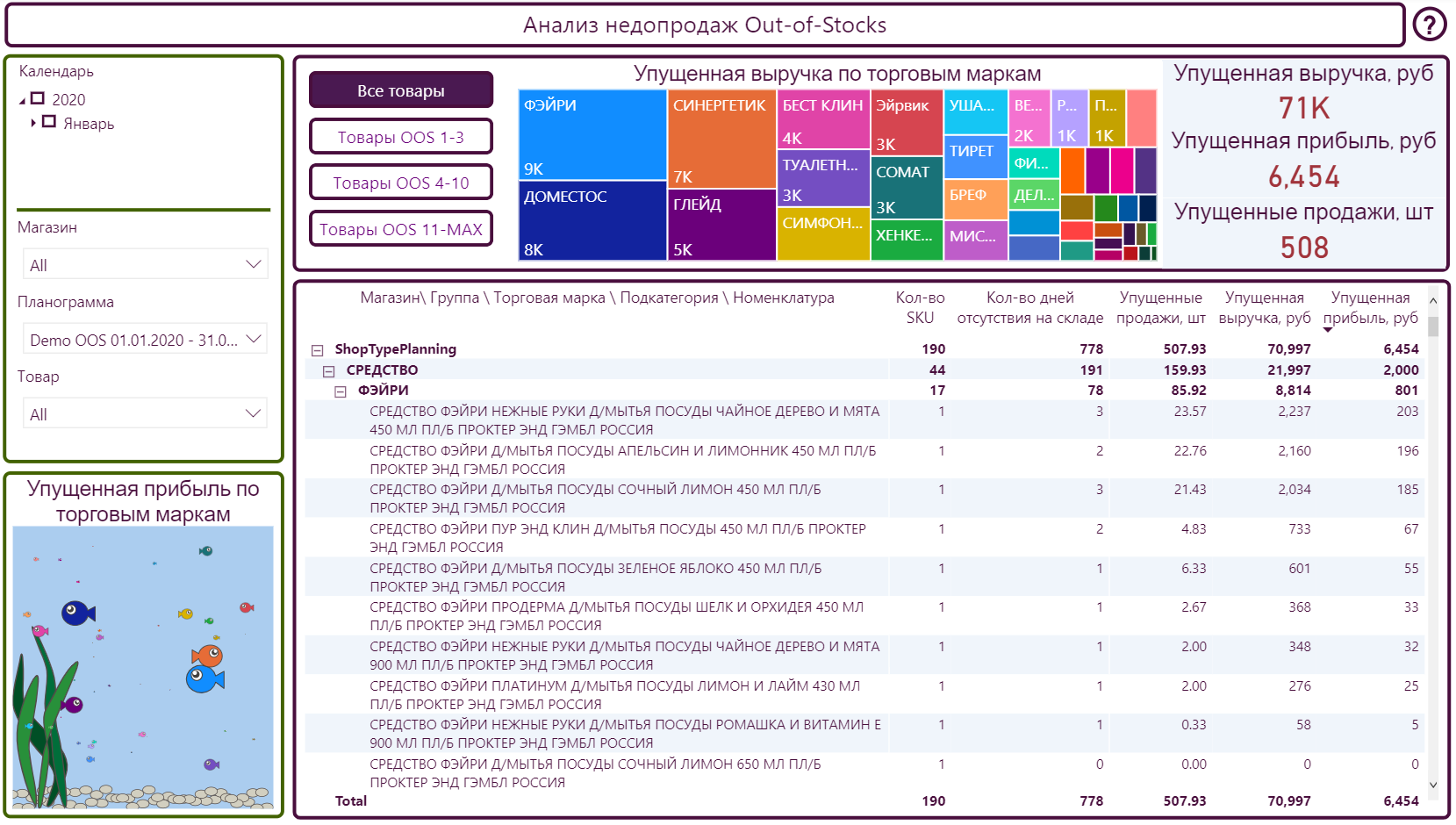1456x825 pixels.
Task: Select the Товары OOS 4-10 button
Action: pos(401,183)
